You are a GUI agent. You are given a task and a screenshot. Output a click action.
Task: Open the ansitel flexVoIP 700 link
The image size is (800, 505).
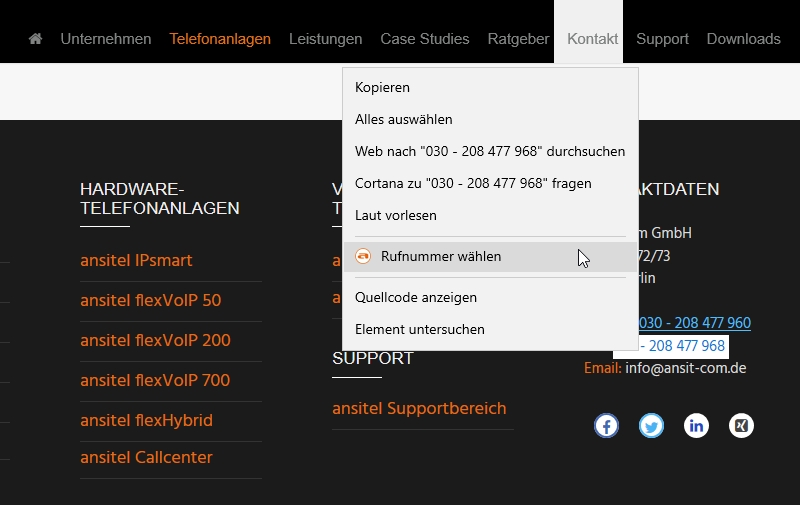click(155, 380)
